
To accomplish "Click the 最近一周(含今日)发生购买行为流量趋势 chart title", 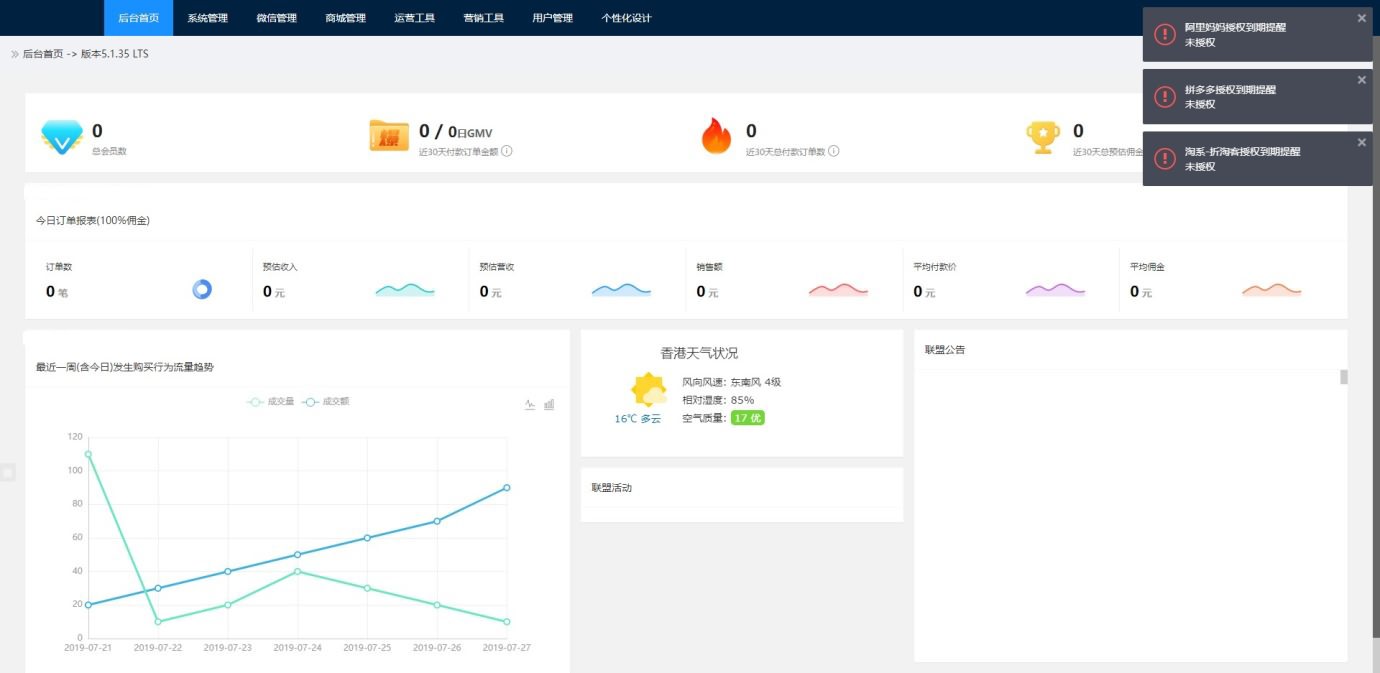I will point(124,367).
